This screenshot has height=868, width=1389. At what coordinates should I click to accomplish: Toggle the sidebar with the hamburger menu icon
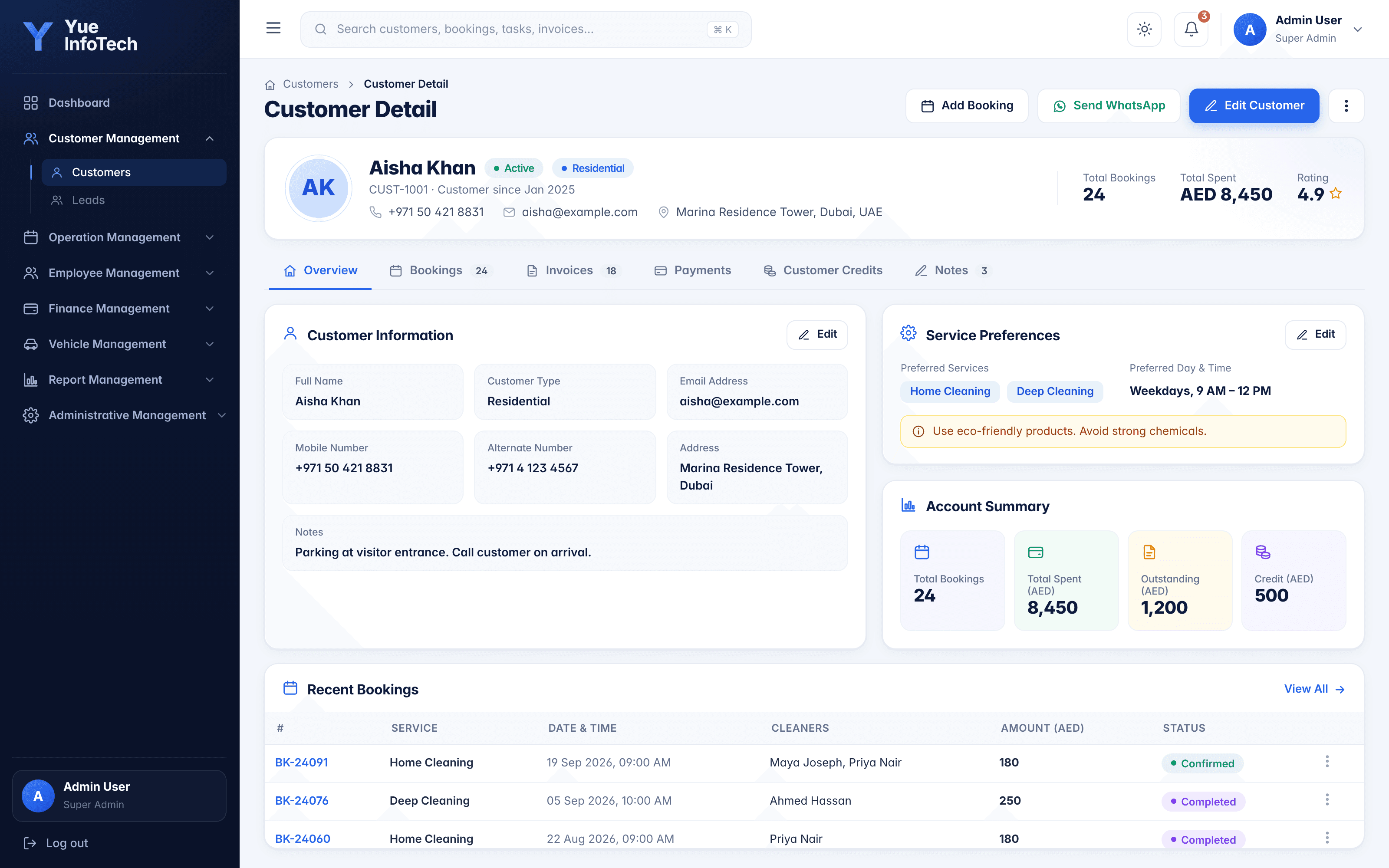(x=273, y=28)
